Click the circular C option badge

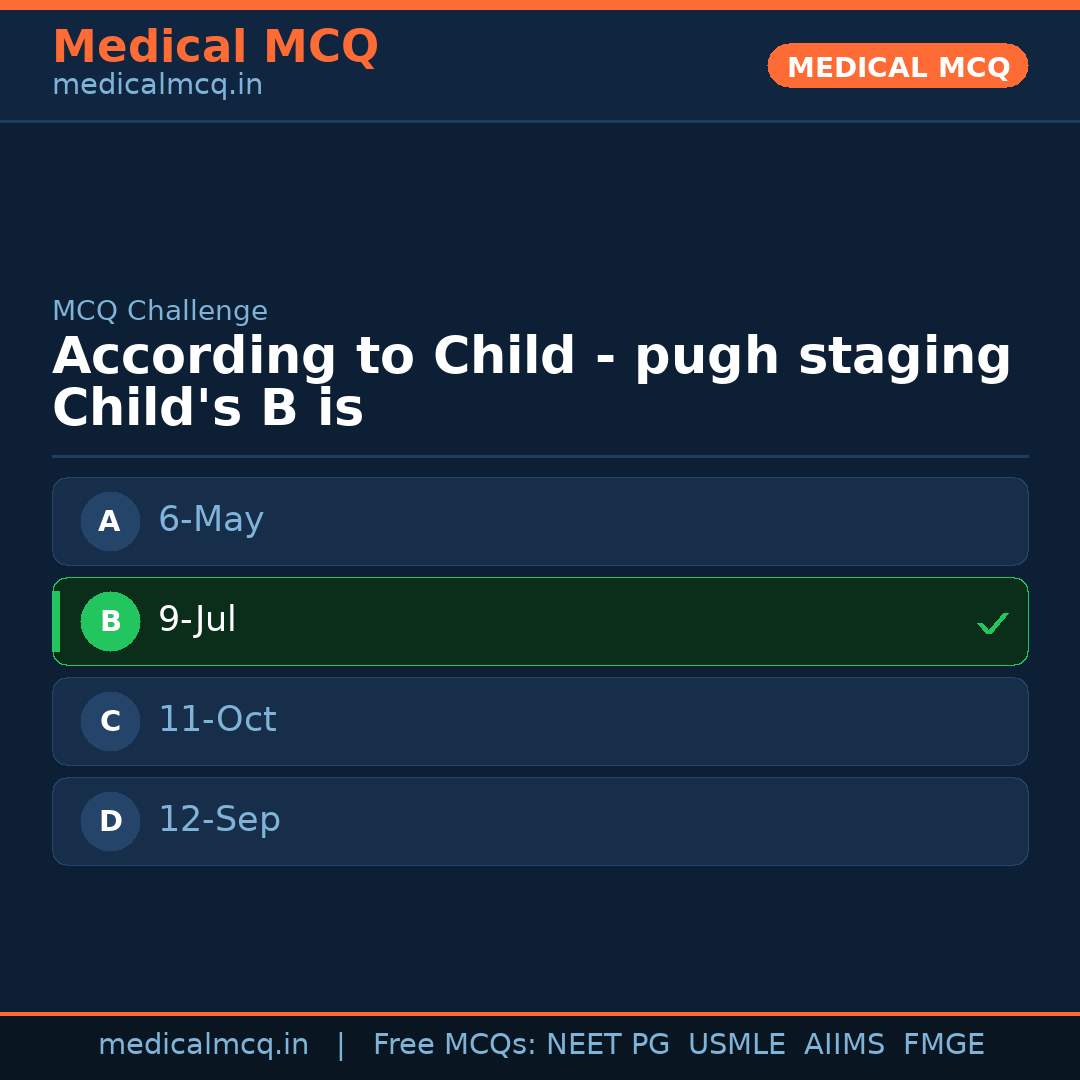[x=110, y=721]
